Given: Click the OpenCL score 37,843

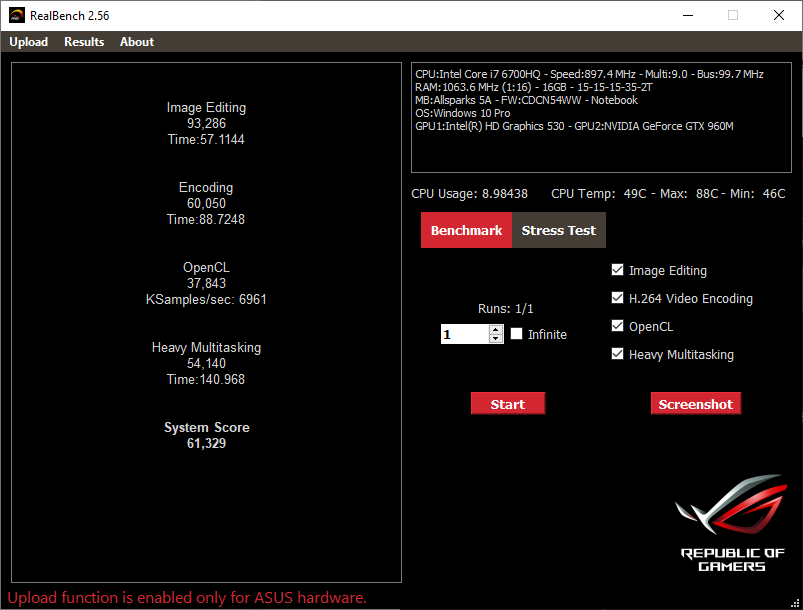Looking at the screenshot, I should tap(206, 283).
